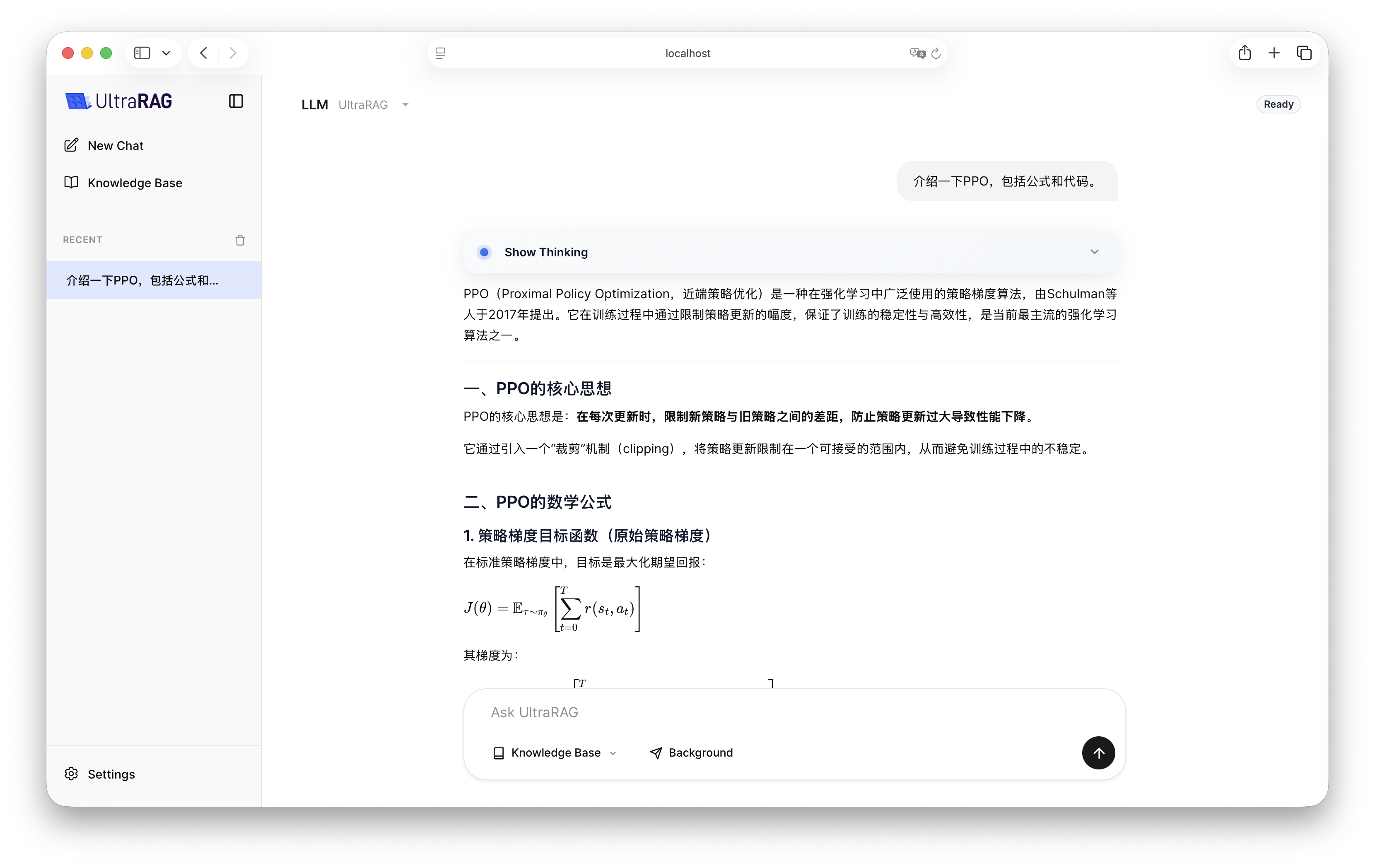Reload the localhost page
The height and width of the screenshot is (868, 1375).
click(935, 54)
